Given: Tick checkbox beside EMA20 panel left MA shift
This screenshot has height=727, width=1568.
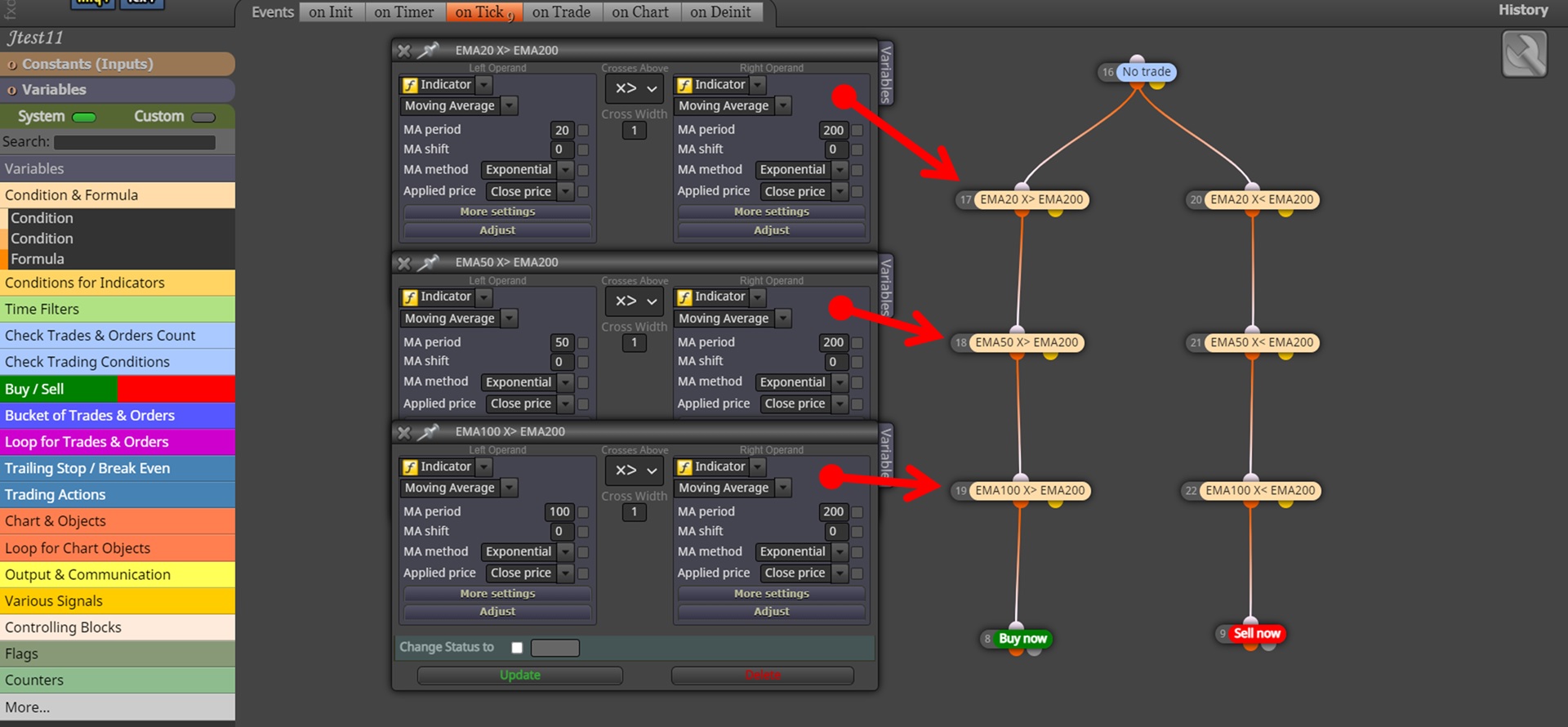Looking at the screenshot, I should (583, 149).
